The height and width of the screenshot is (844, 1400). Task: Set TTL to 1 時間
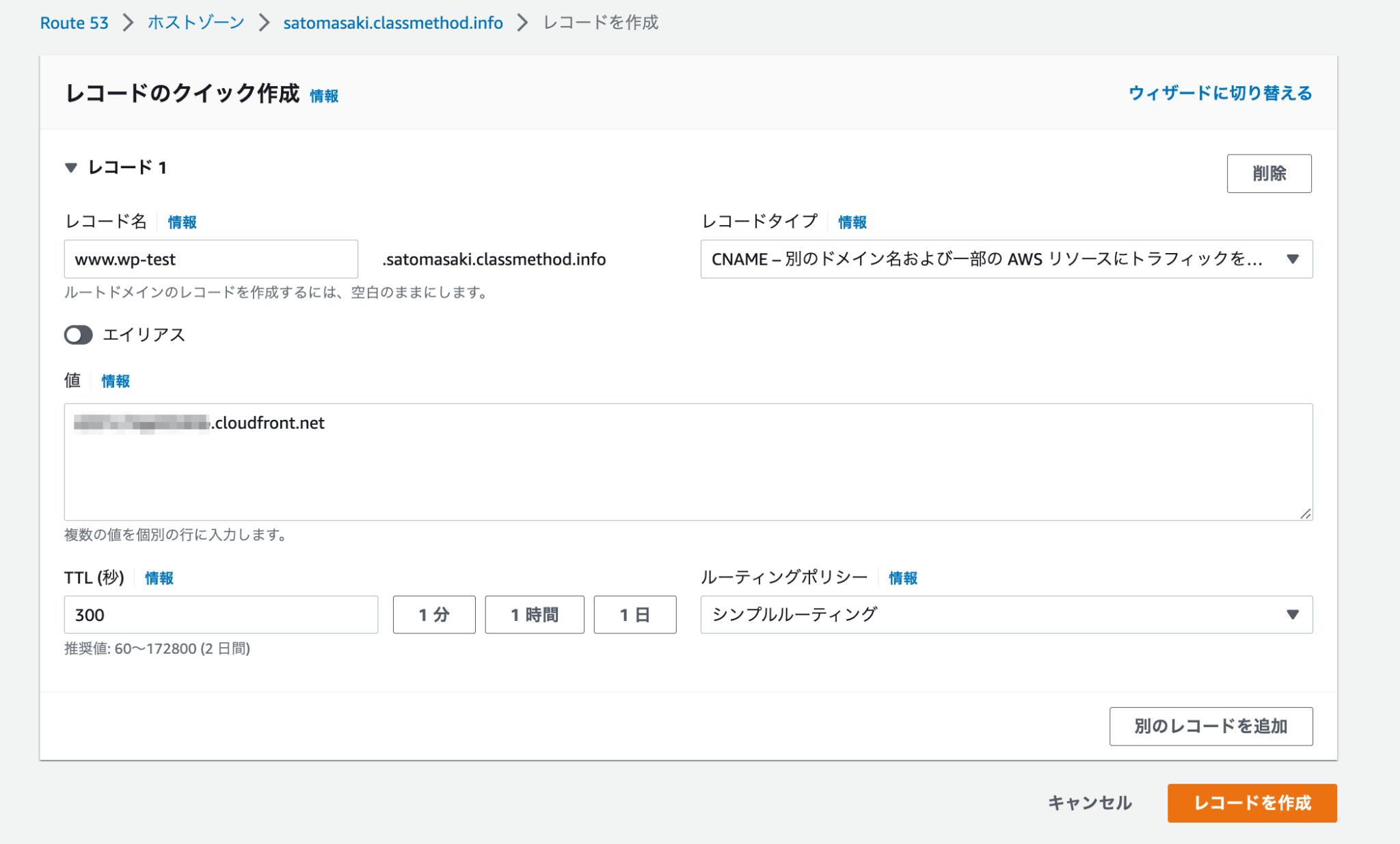click(x=534, y=614)
